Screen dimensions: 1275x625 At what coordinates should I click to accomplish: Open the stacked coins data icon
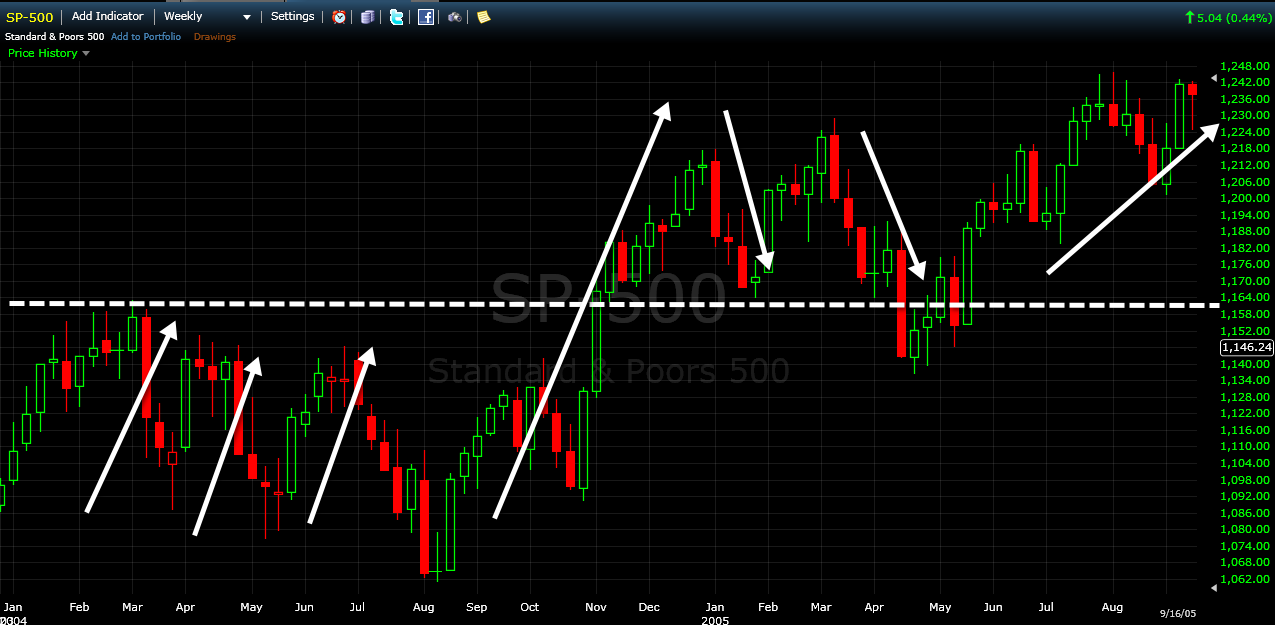(x=368, y=17)
